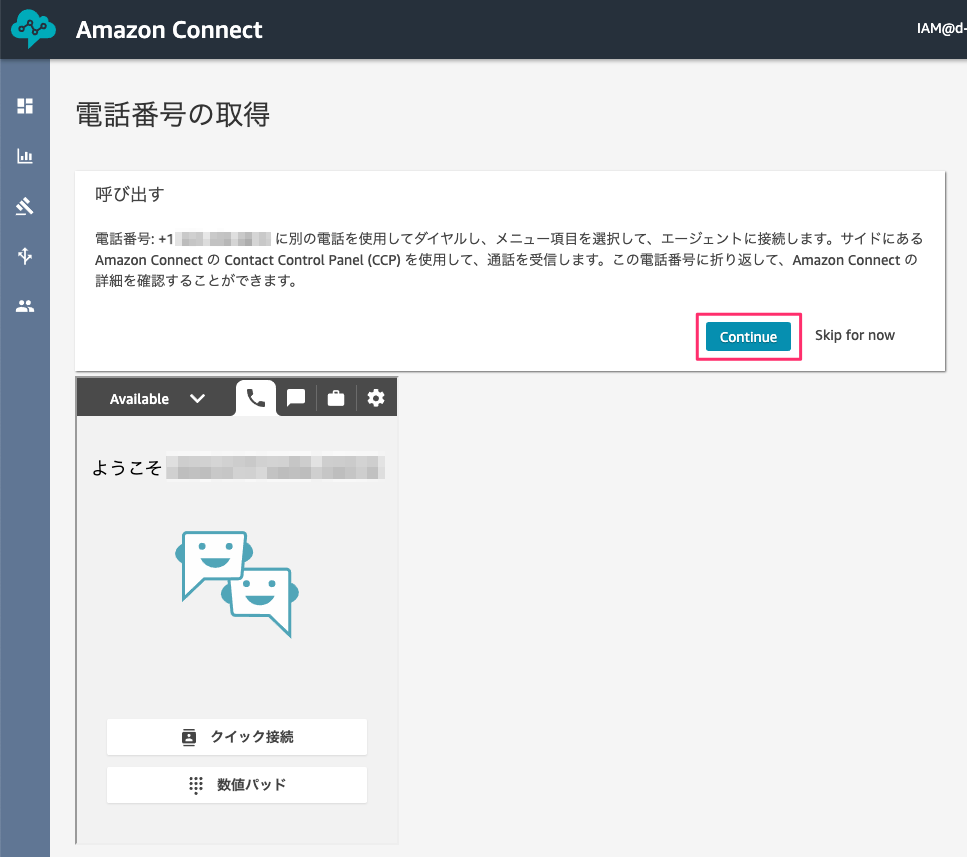Image resolution: width=967 pixels, height=857 pixels.
Task: Click the Continue button
Action: coord(748,337)
